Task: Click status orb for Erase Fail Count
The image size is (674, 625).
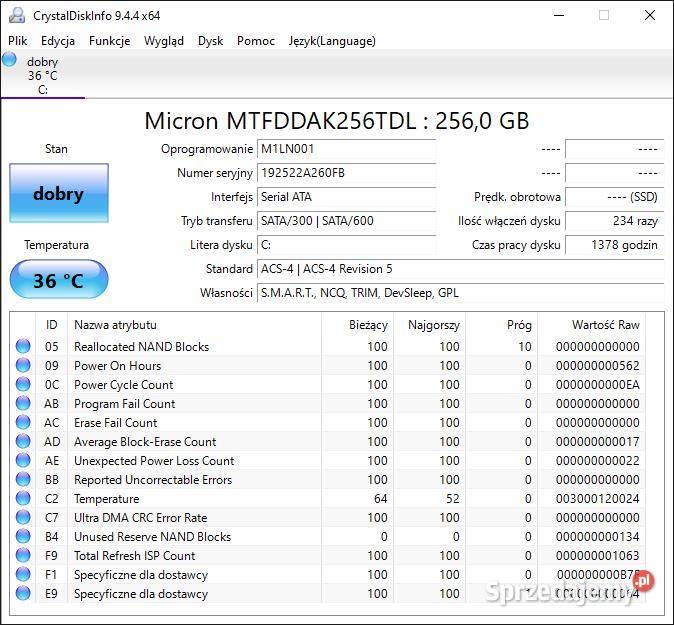Action: tap(23, 422)
